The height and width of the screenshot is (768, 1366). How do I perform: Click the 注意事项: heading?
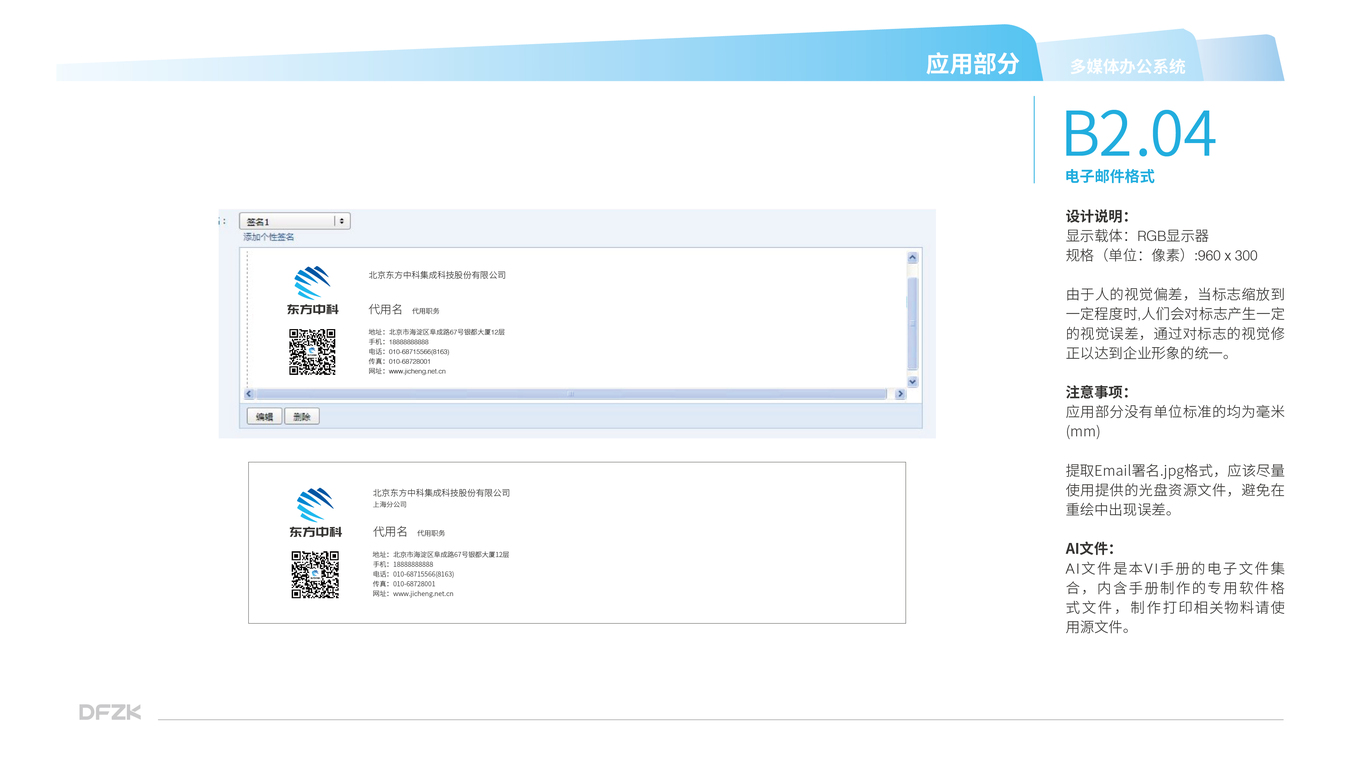click(x=1097, y=392)
